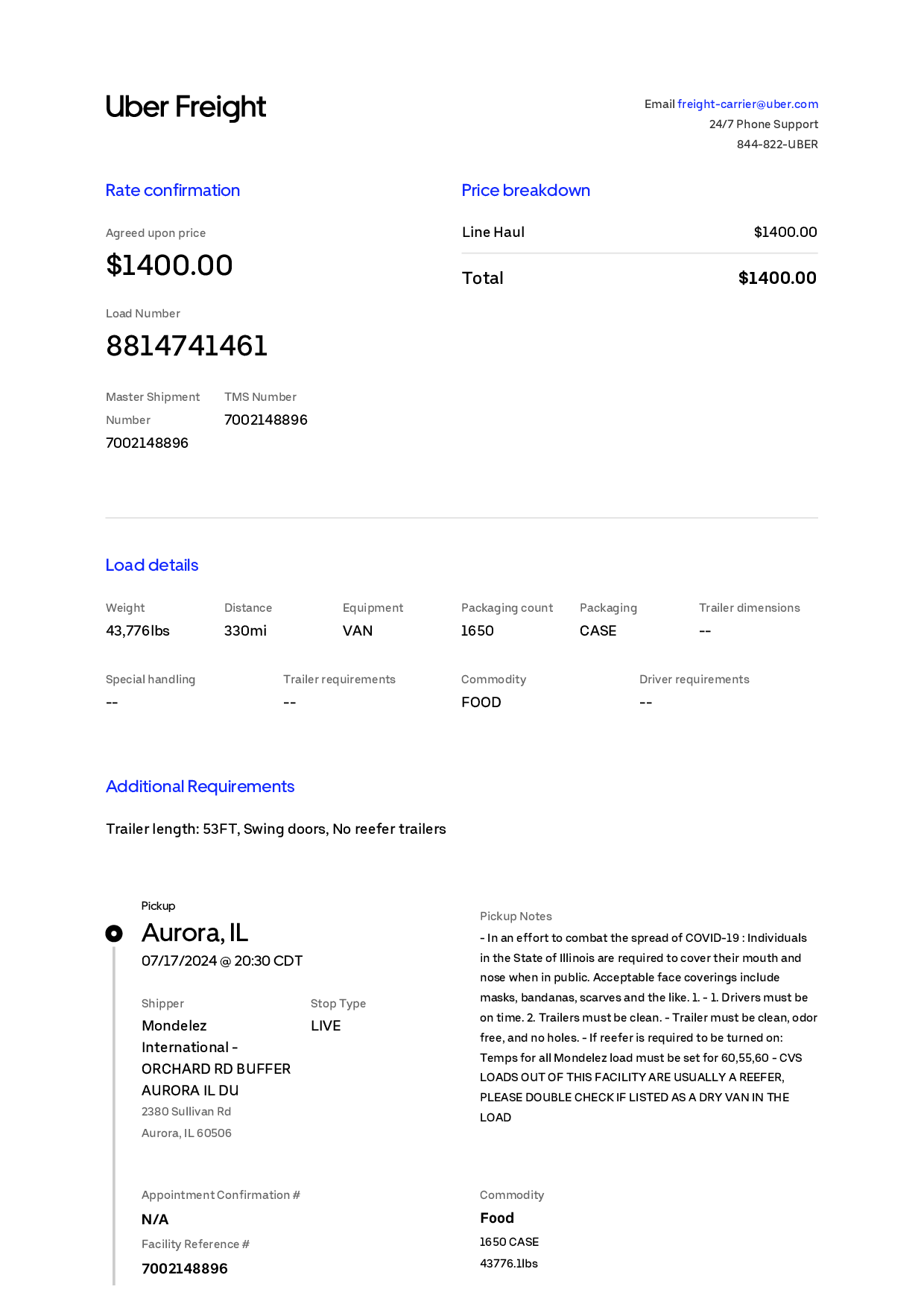The image size is (924, 1307).
Task: Click the Aurora, IL pickup city title
Action: 195,933
